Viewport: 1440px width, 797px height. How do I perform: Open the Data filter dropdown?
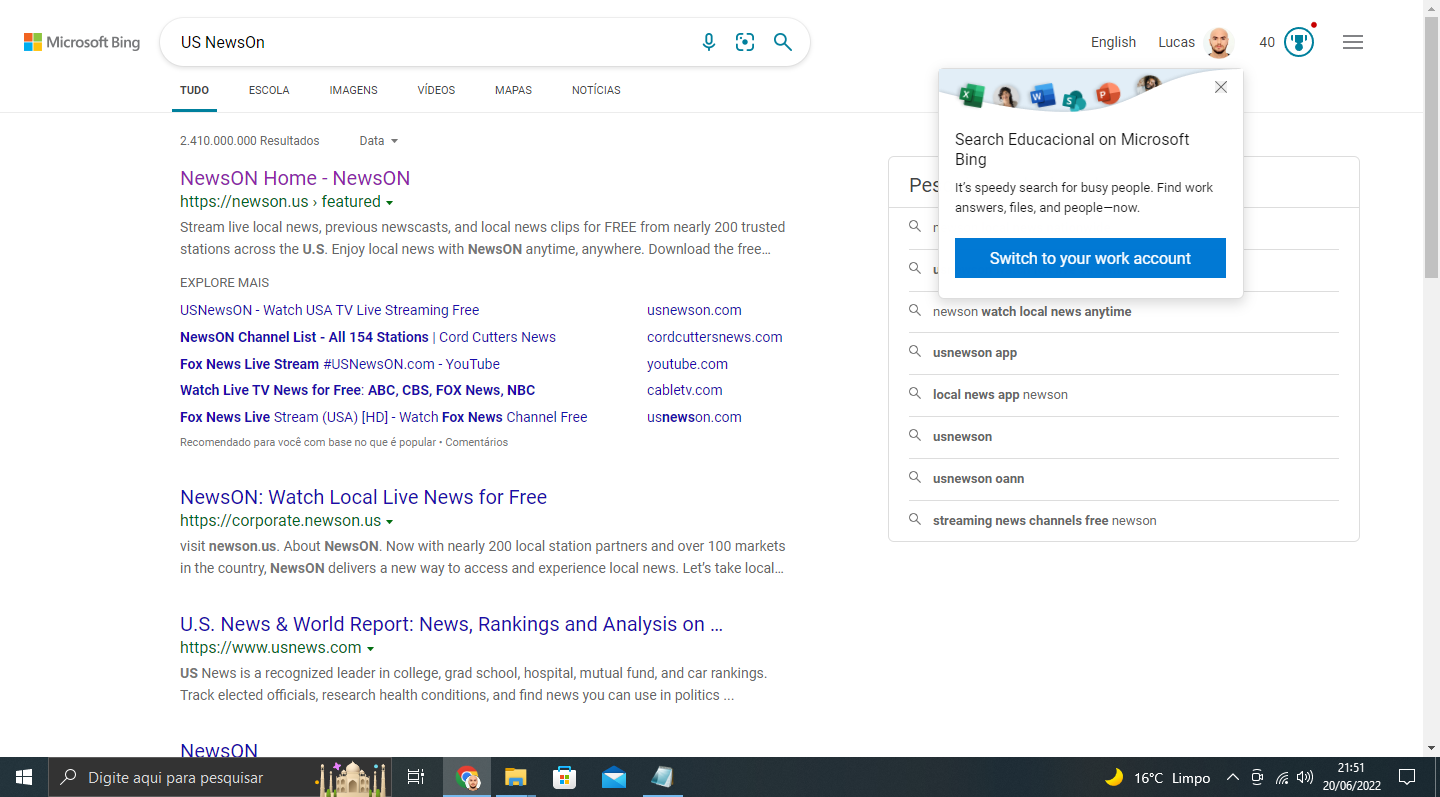tap(379, 141)
